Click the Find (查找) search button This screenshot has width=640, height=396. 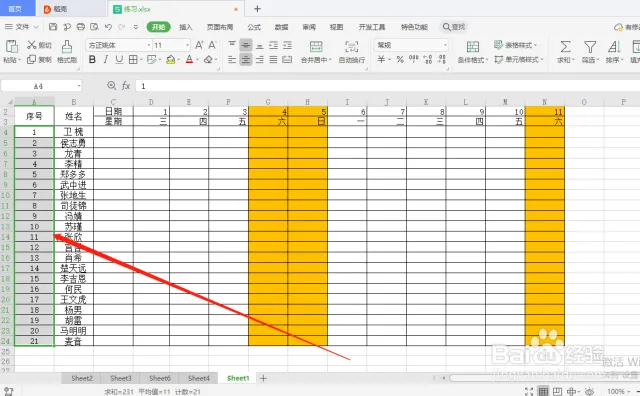click(454, 27)
